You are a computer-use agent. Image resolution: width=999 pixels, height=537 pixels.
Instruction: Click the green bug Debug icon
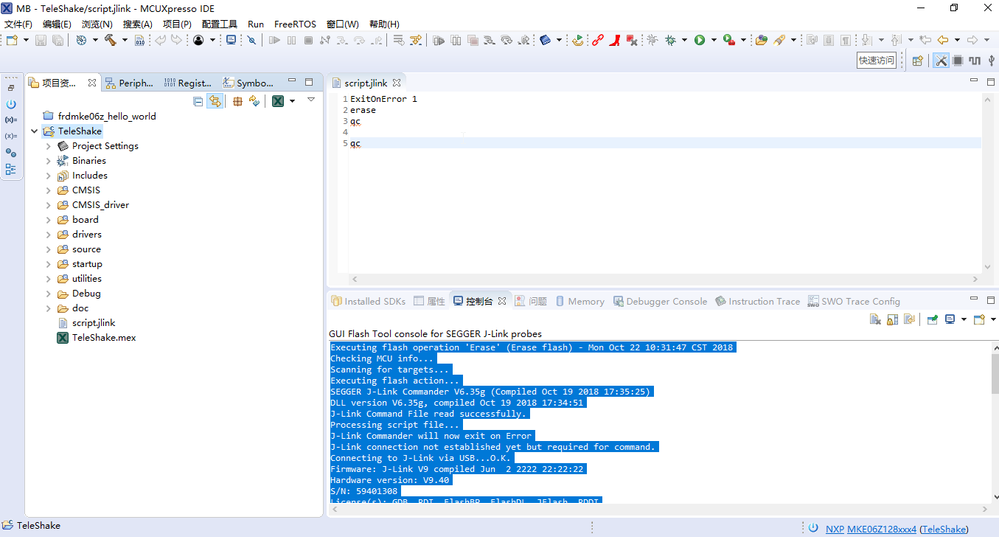click(x=670, y=40)
